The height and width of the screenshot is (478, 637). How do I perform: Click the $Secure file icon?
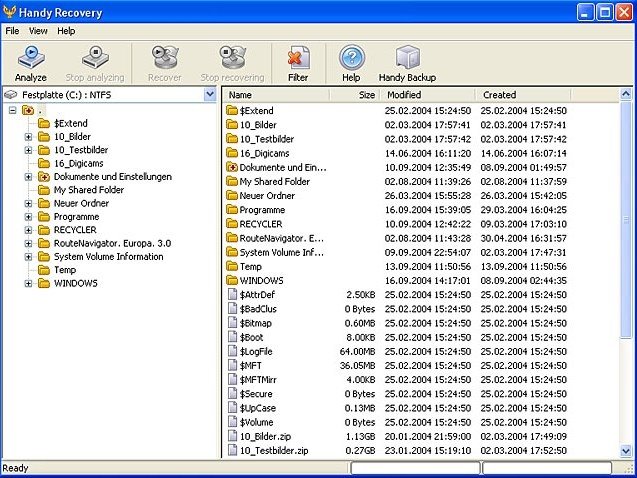232,394
